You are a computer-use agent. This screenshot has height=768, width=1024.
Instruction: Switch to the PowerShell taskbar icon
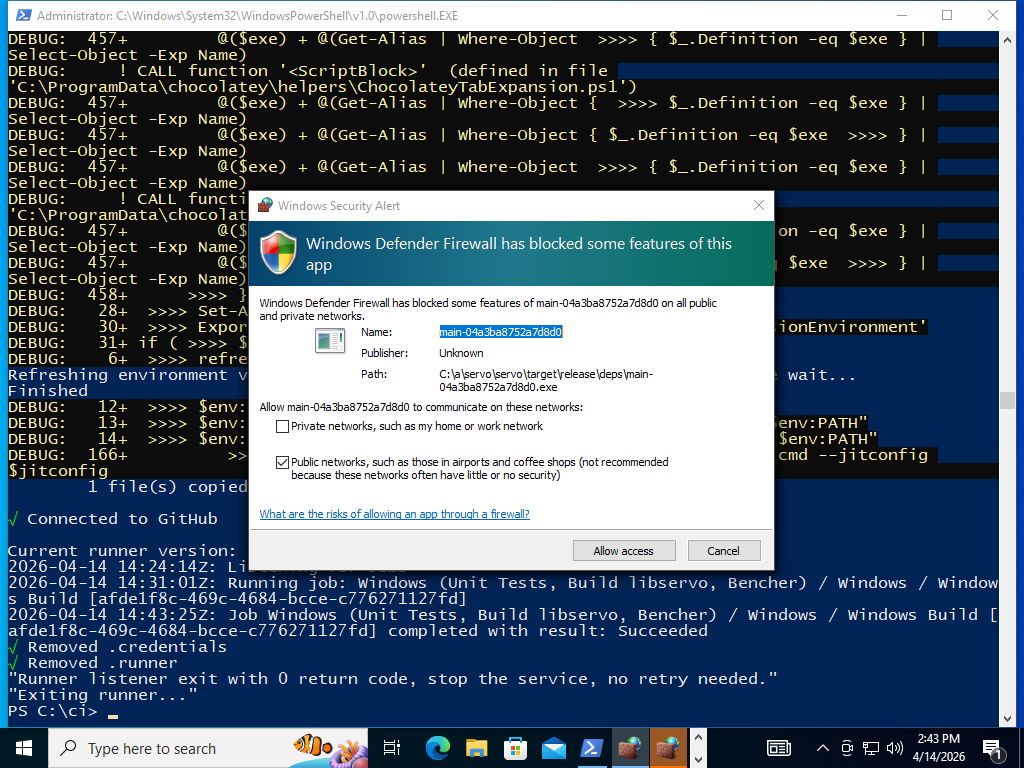(x=592, y=748)
